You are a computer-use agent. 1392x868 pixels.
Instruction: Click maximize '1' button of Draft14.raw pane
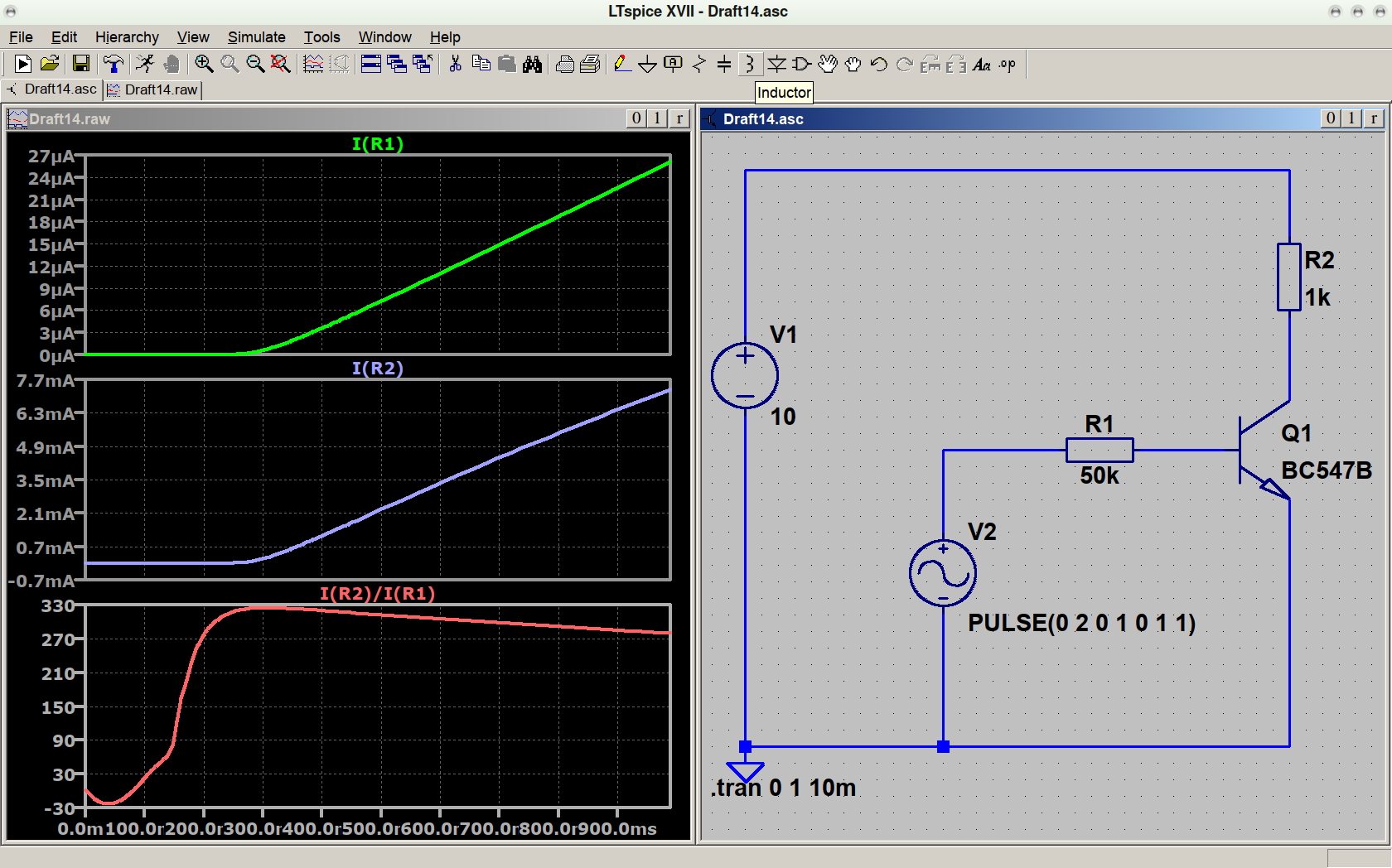coord(657,118)
